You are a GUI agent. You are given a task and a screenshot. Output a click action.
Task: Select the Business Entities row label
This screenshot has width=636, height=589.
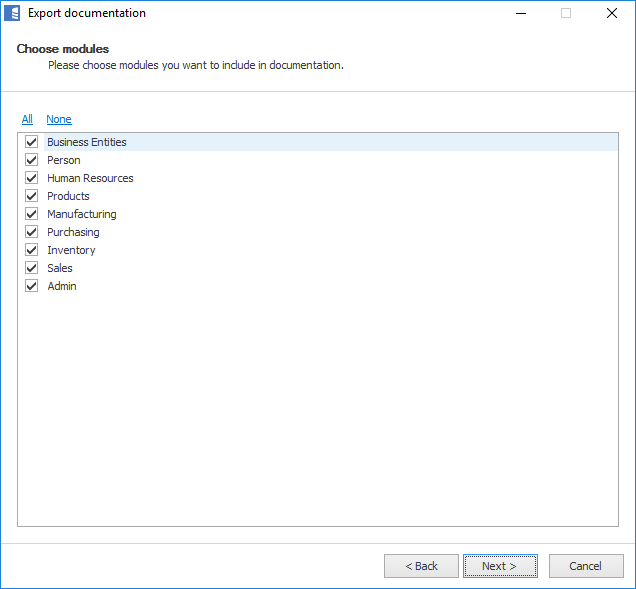coord(87,142)
